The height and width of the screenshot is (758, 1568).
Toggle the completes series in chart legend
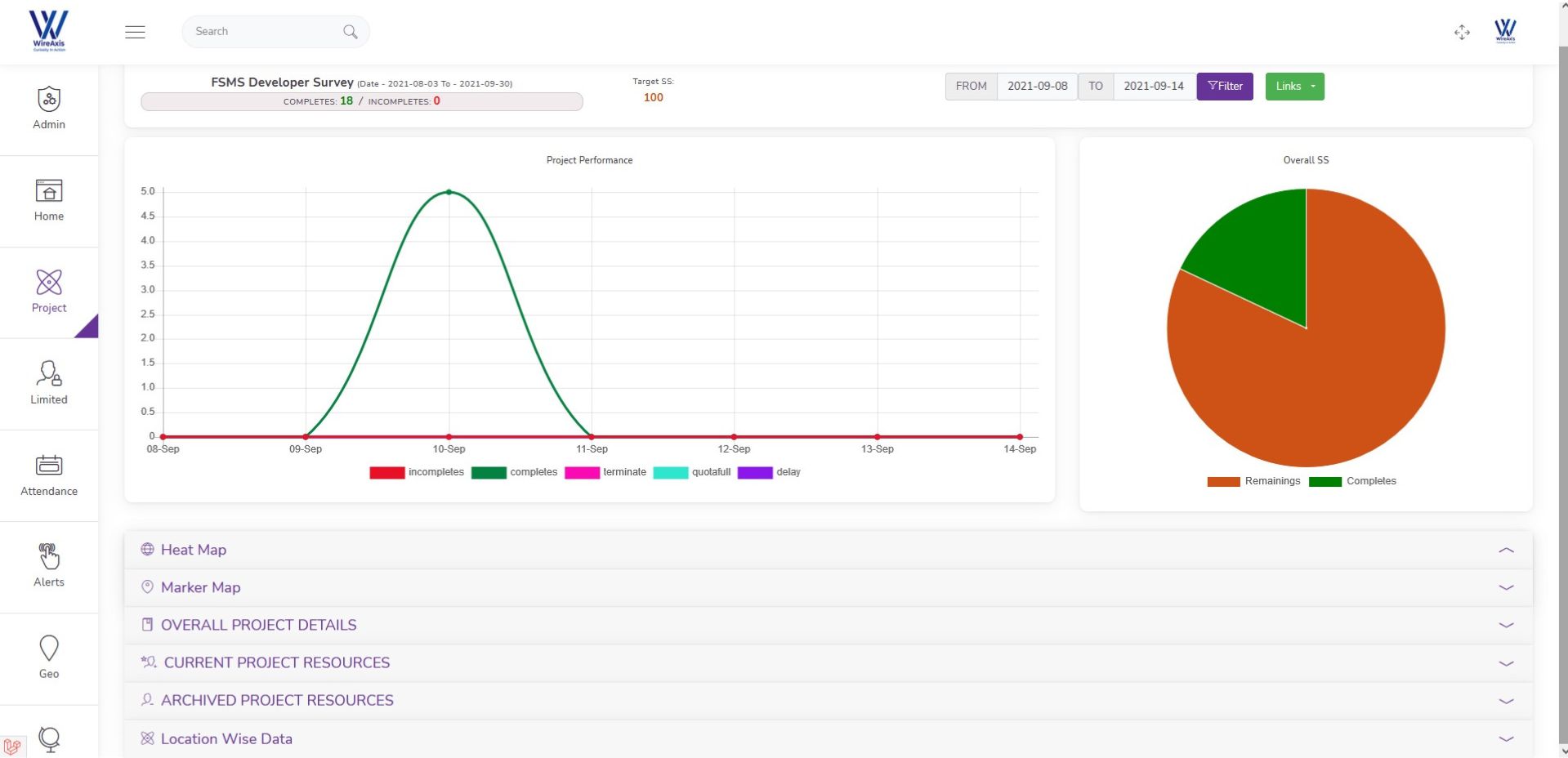click(x=515, y=472)
